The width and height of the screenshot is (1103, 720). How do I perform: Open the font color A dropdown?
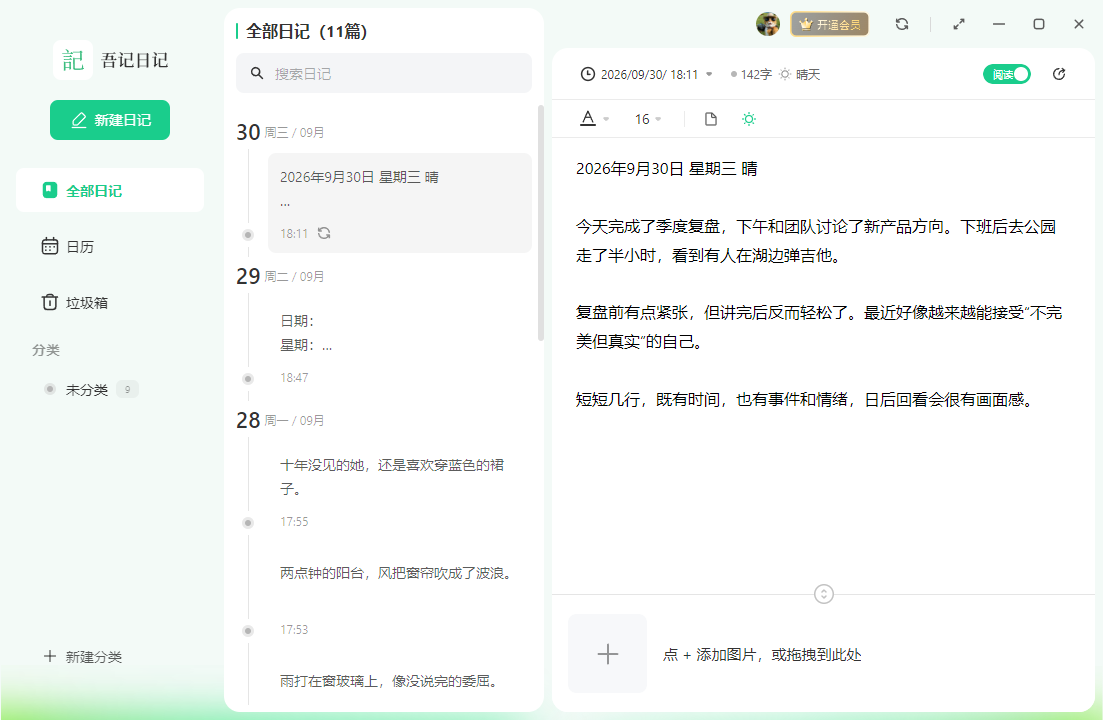pos(594,119)
